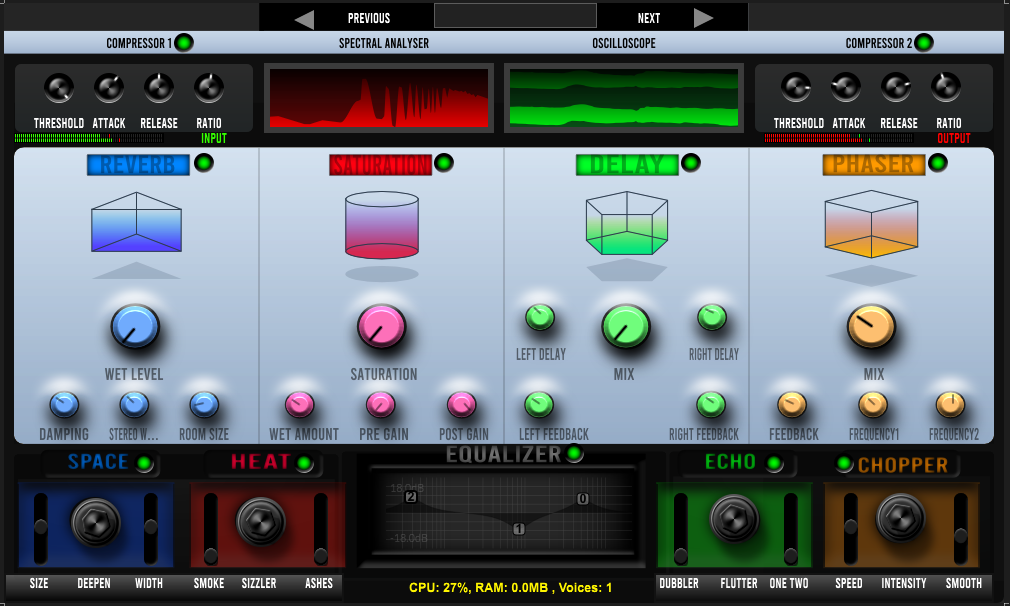Click Compressor 1 Ratio knob
The height and width of the screenshot is (606, 1010).
[209, 88]
